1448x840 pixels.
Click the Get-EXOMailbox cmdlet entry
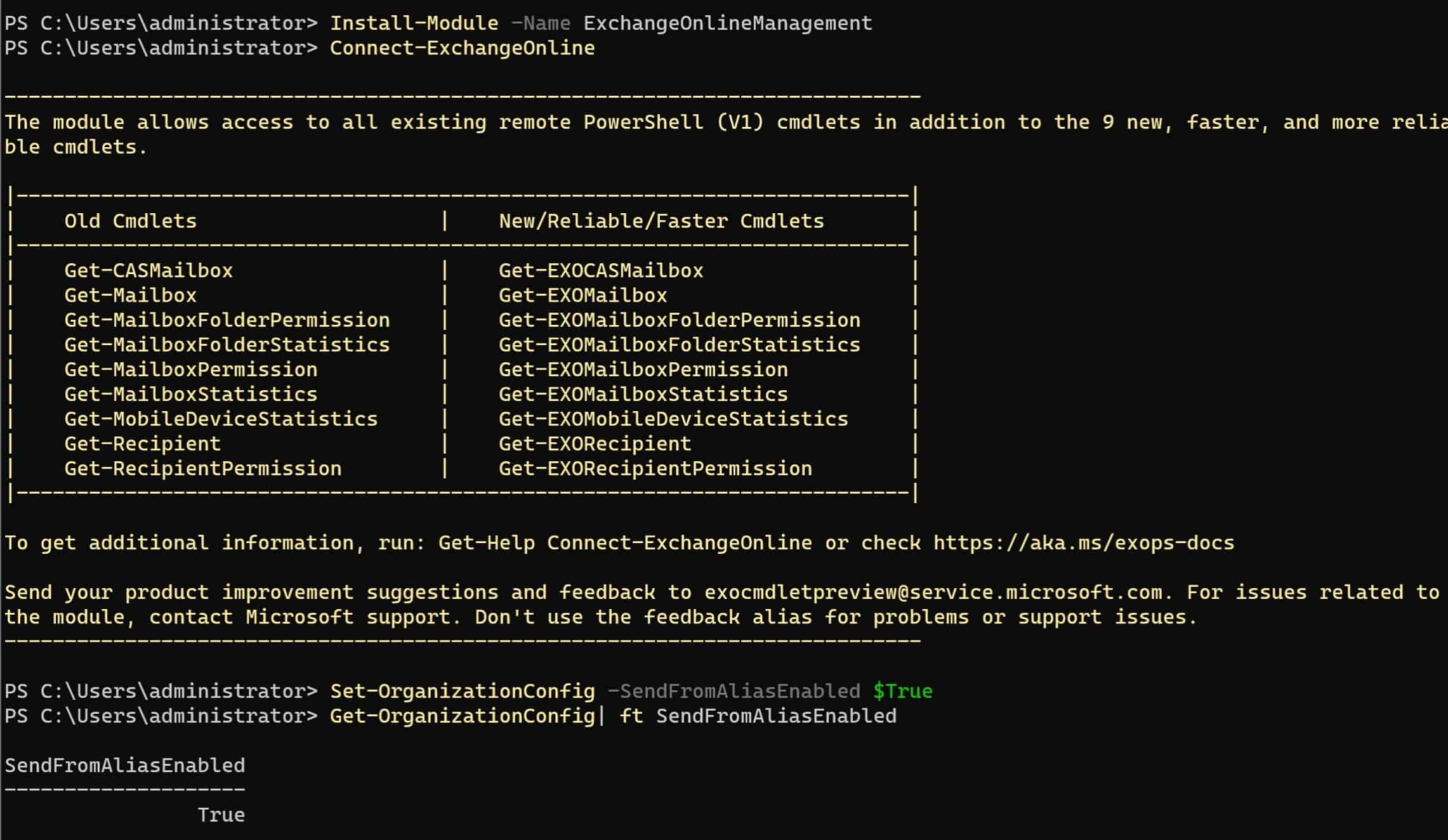tap(582, 296)
